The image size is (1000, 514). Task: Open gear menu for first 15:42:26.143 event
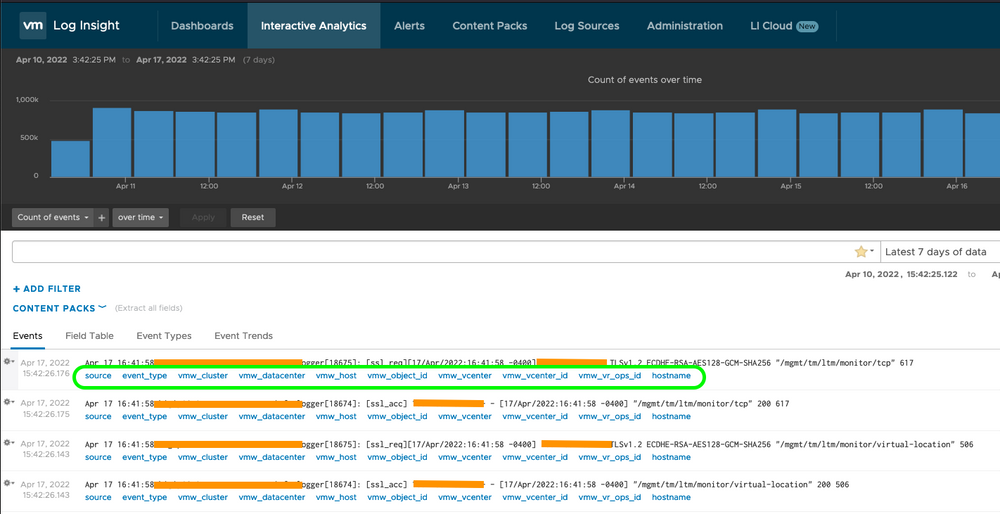click(10, 443)
